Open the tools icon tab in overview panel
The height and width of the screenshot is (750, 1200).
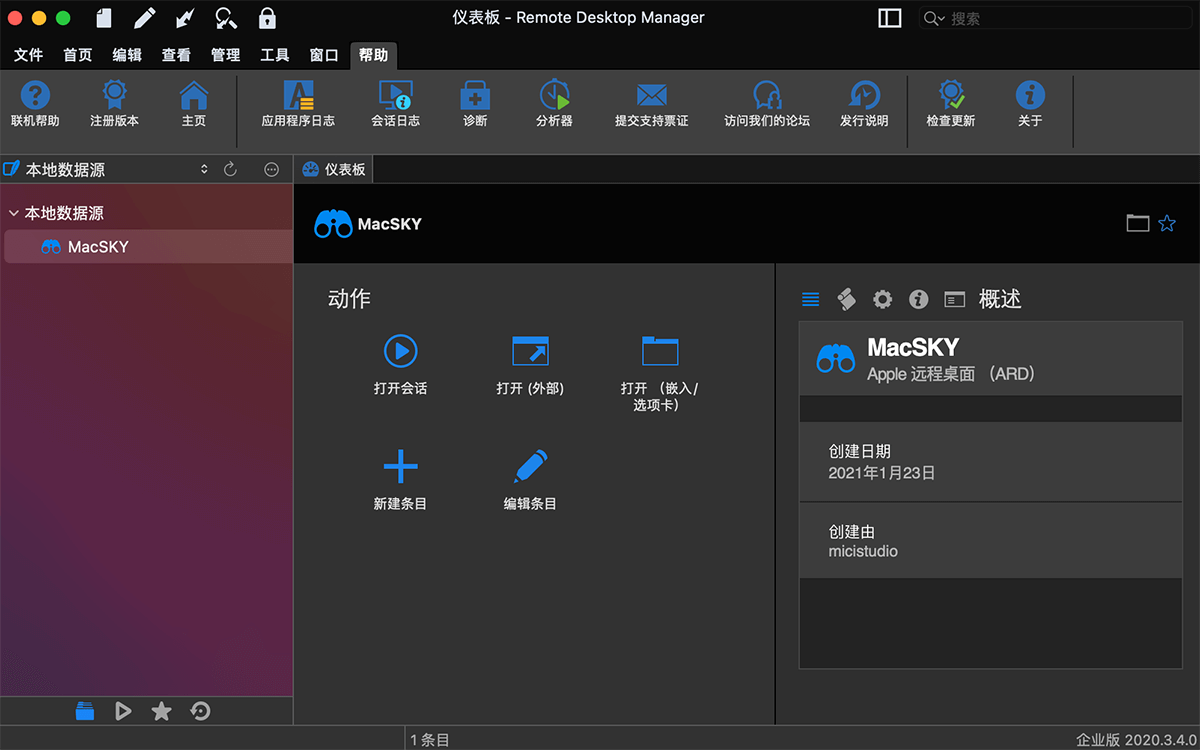[x=846, y=299]
